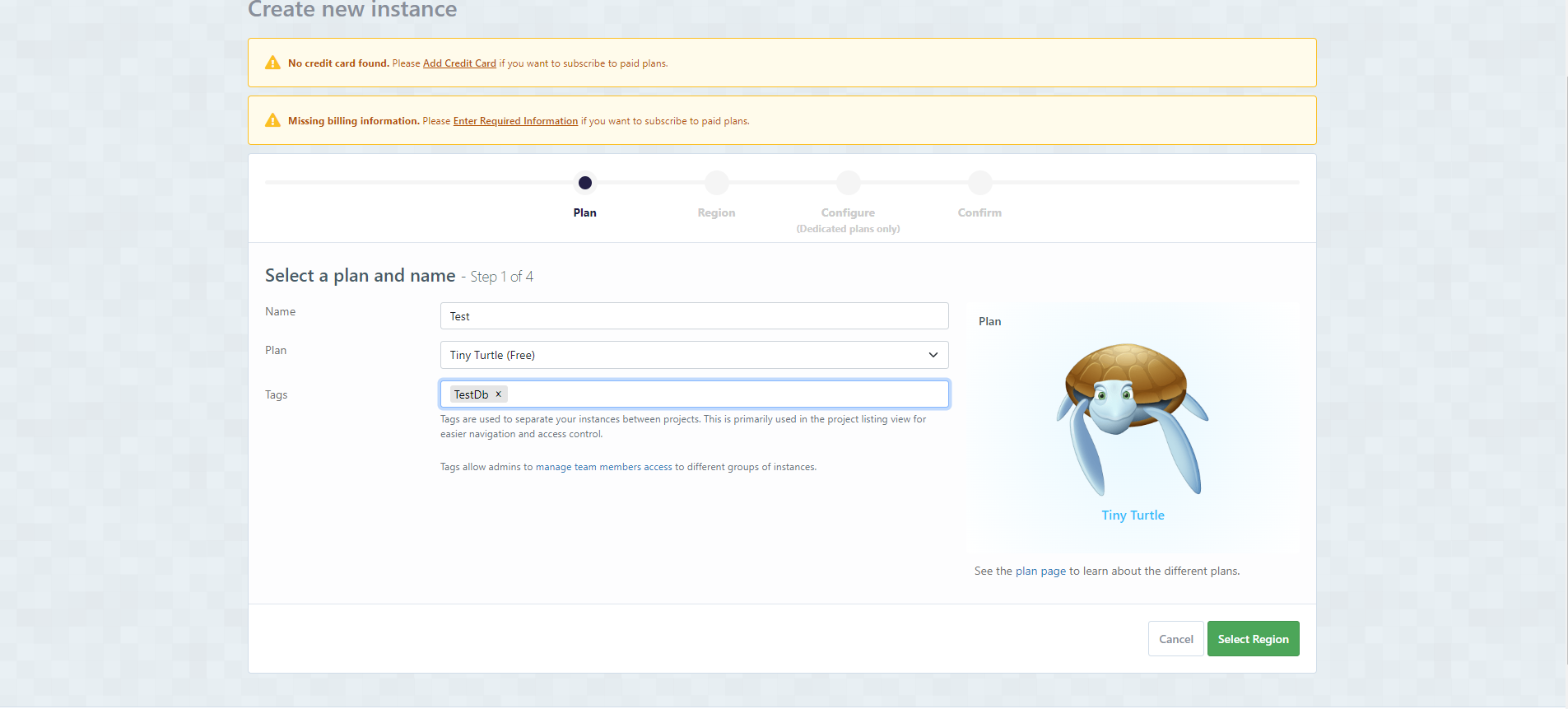Open the manage team members access link
Image resolution: width=1568 pixels, height=709 pixels.
tap(604, 467)
